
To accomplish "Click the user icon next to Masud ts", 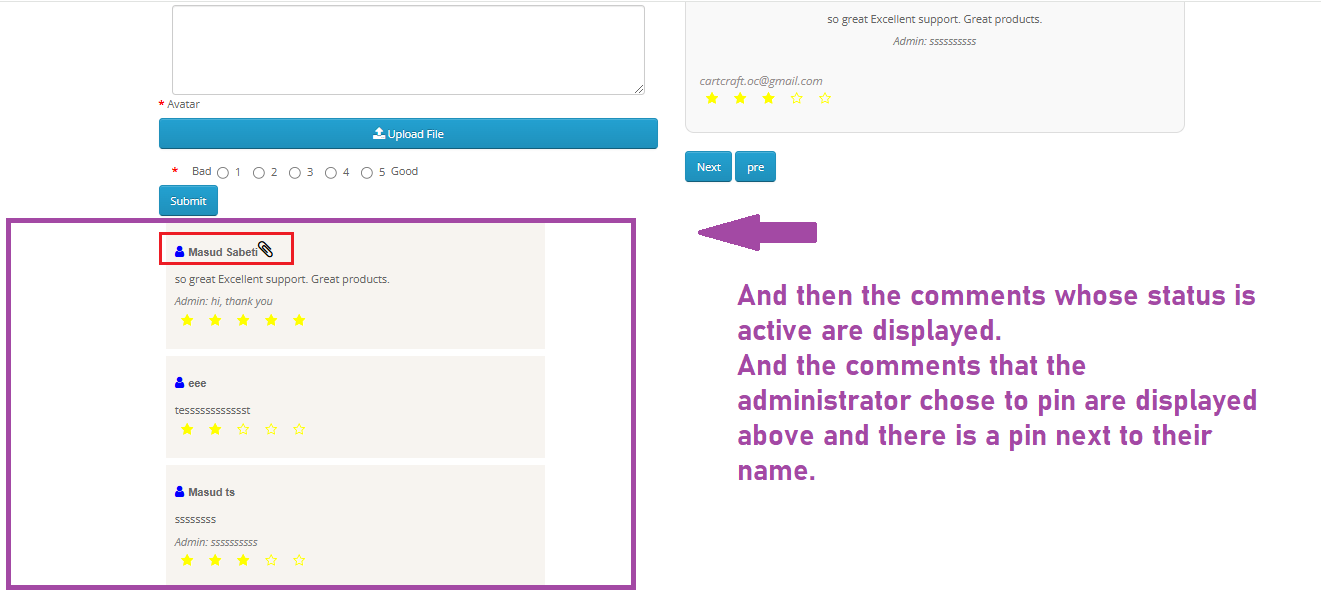I will pos(180,492).
